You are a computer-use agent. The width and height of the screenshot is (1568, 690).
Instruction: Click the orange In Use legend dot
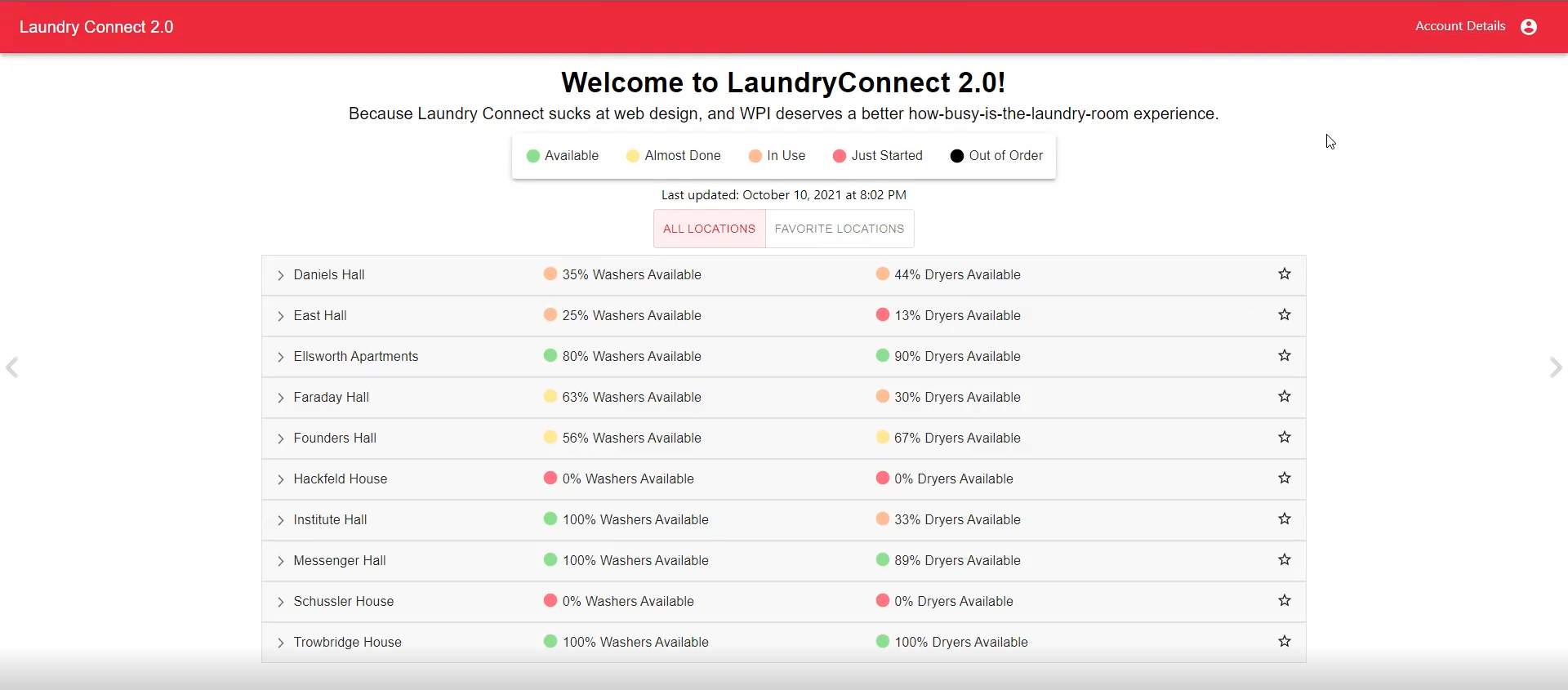(755, 156)
